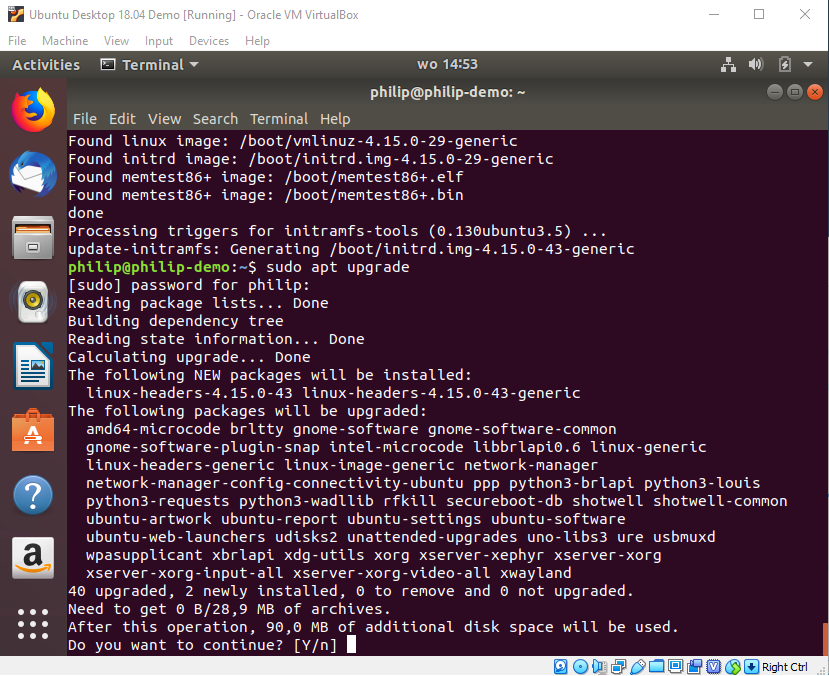The width and height of the screenshot is (829, 676).
Task: Minimize the terminal window
Action: coord(775,92)
